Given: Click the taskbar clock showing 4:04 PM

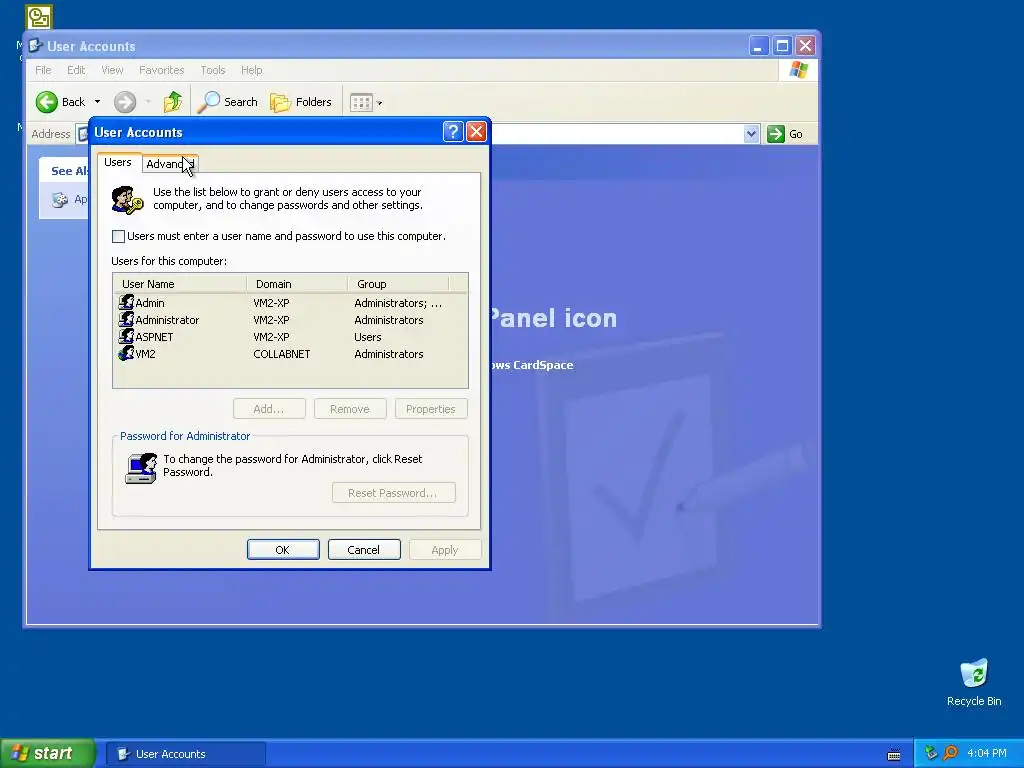Looking at the screenshot, I should [987, 754].
